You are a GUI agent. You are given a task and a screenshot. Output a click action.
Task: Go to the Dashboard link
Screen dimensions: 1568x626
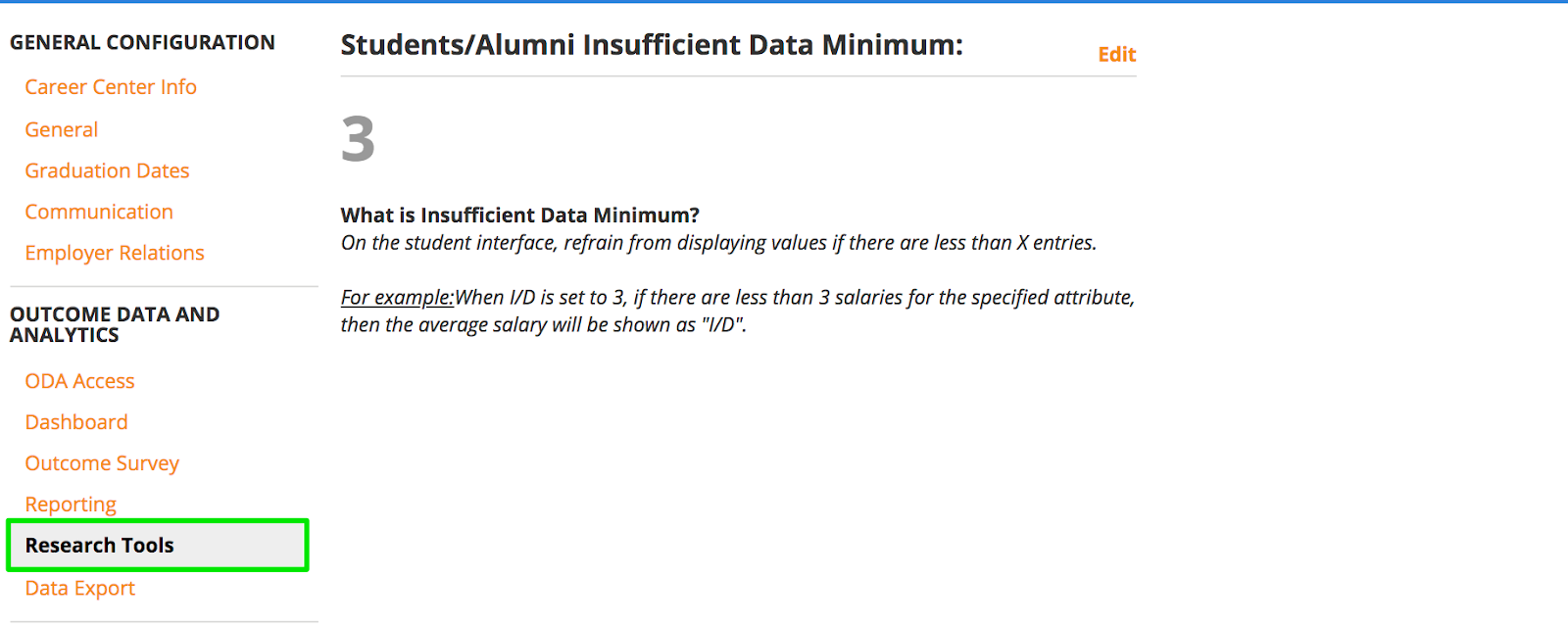(x=76, y=422)
